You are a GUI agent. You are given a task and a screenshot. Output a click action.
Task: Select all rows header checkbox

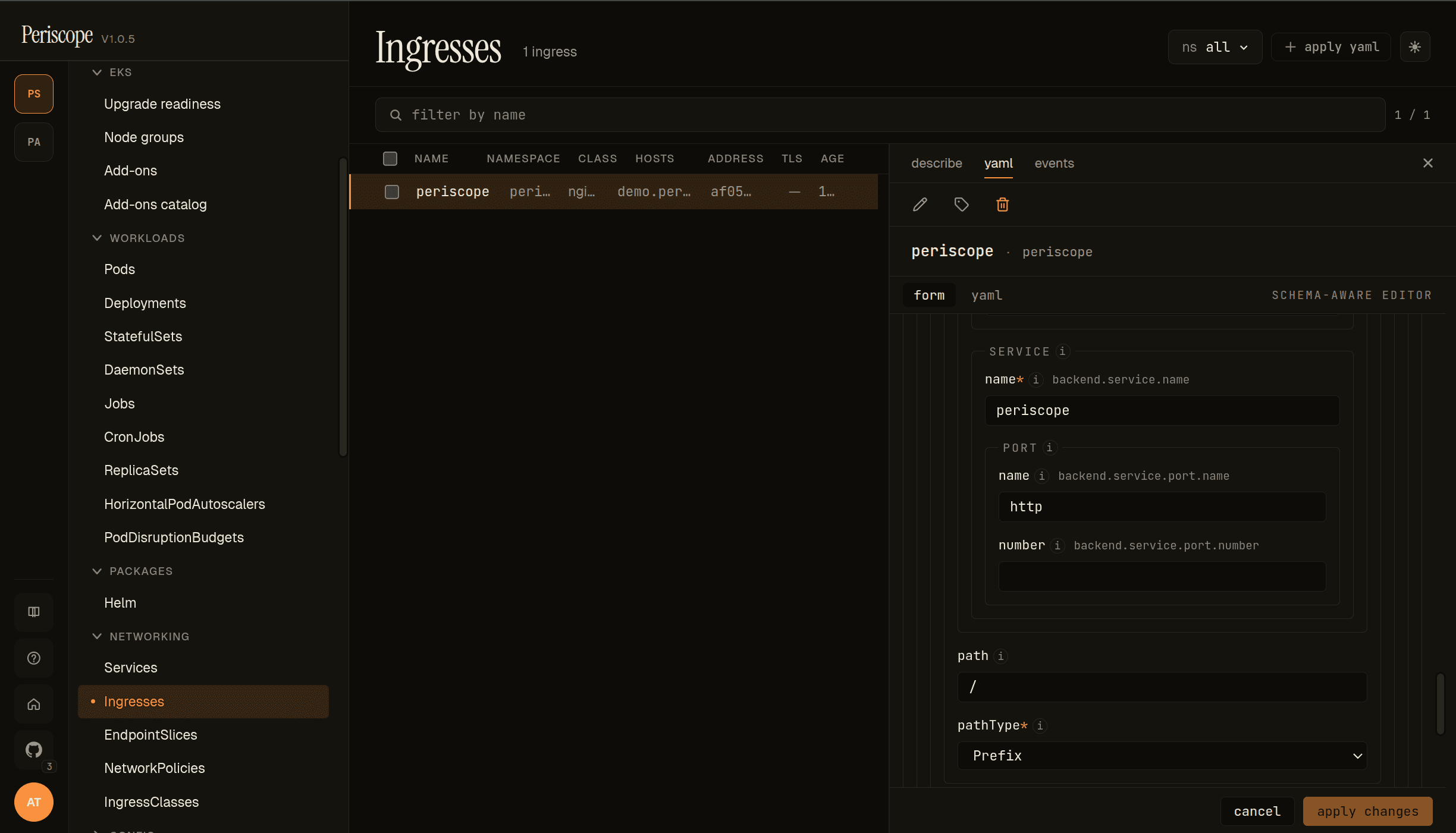coord(390,159)
